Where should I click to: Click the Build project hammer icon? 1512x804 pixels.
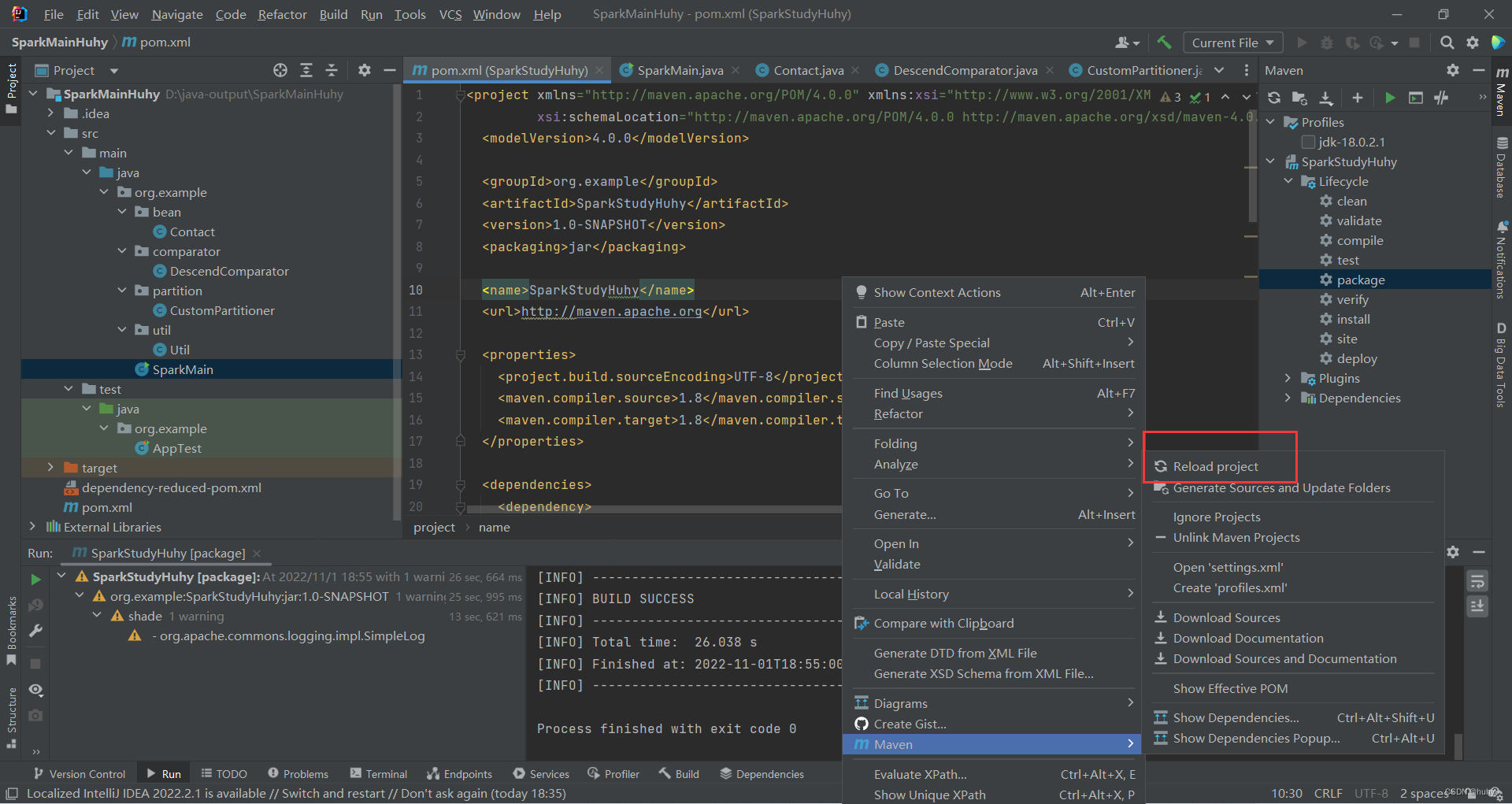[x=1164, y=43]
